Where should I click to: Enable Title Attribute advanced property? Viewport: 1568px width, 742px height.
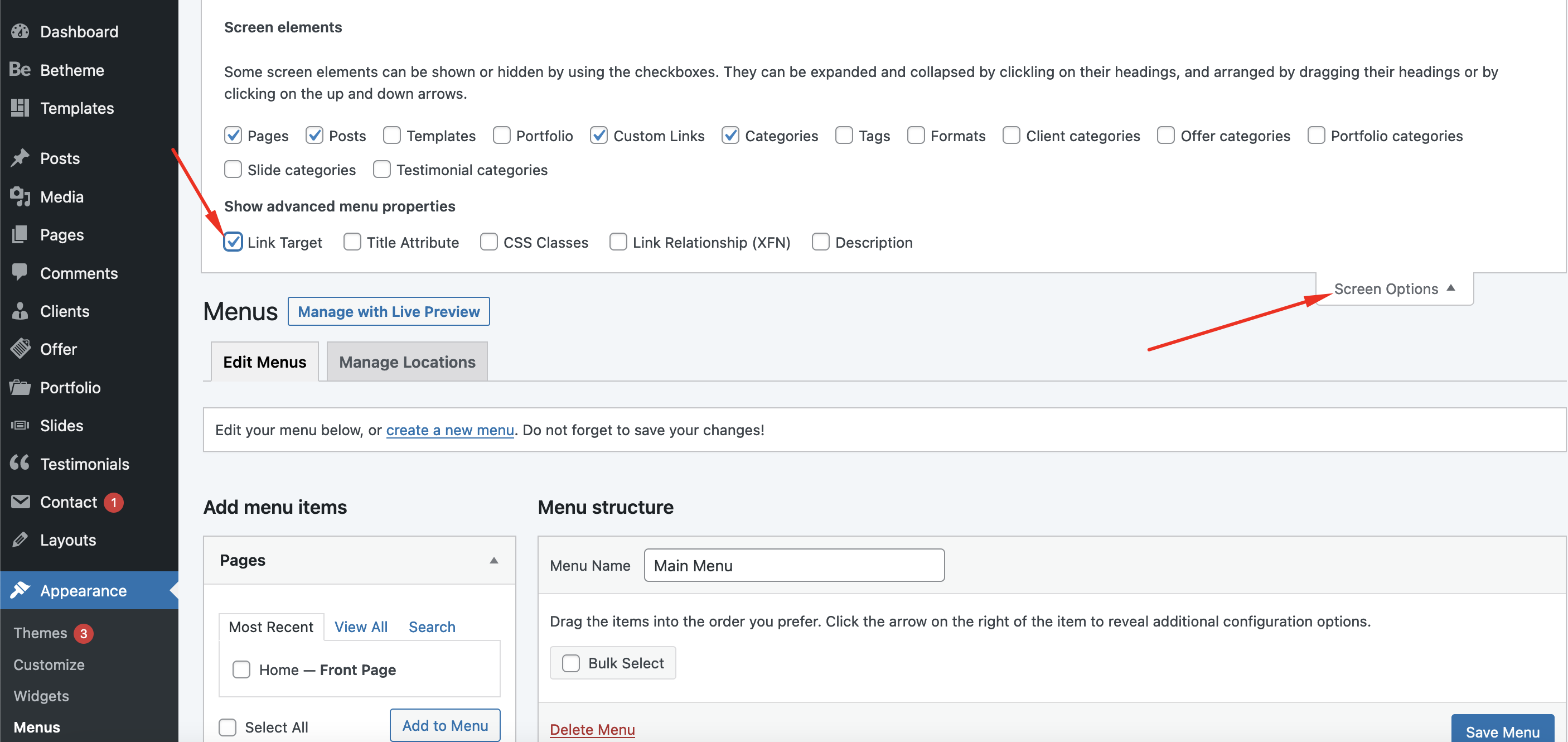pyautogui.click(x=352, y=242)
